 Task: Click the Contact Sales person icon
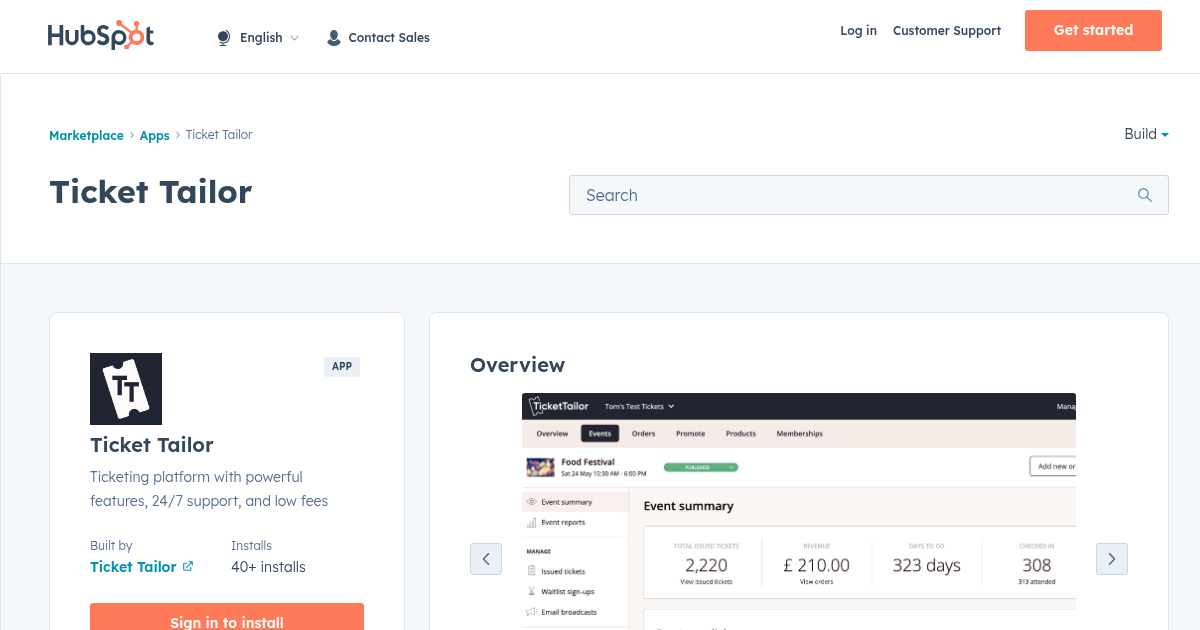coord(334,38)
